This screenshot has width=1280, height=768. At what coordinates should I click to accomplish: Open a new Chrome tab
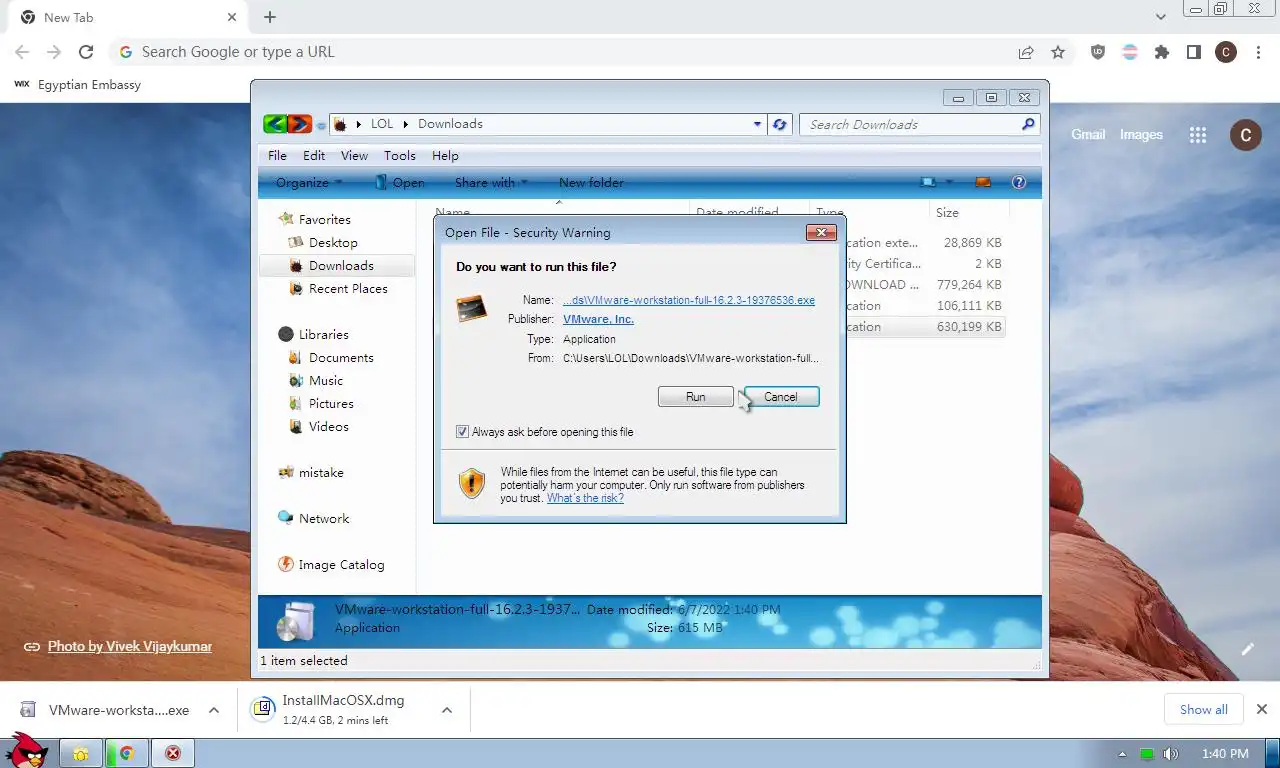tap(270, 17)
